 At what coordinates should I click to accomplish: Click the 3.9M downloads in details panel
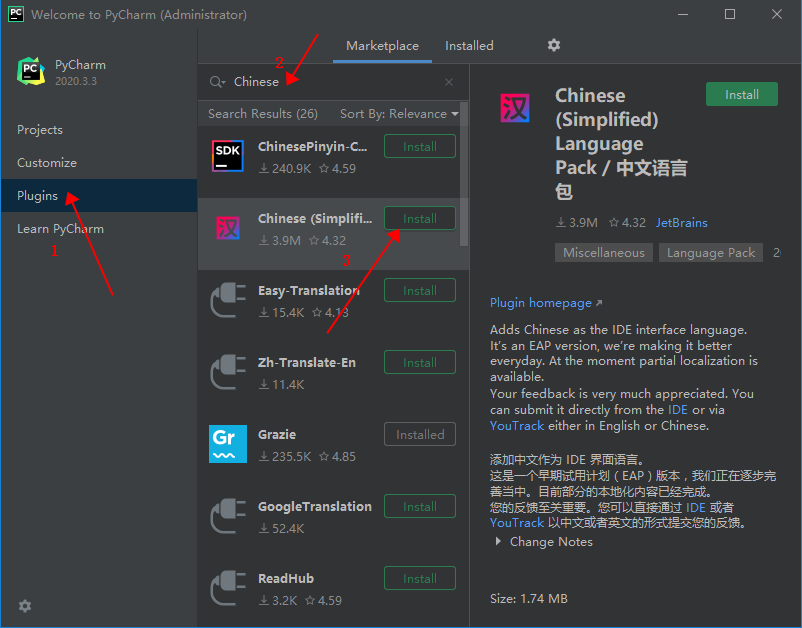pyautogui.click(x=576, y=223)
